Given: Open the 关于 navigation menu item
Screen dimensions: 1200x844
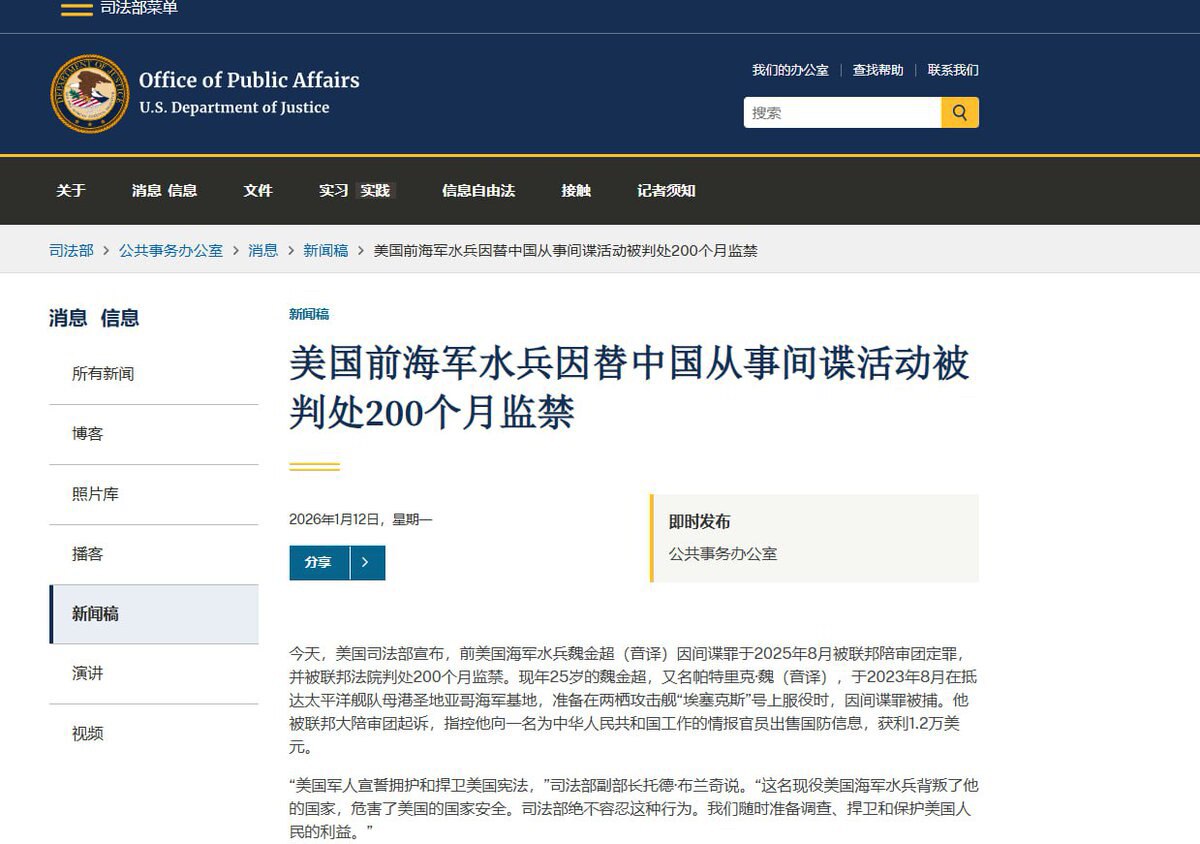Looking at the screenshot, I should (x=70, y=191).
